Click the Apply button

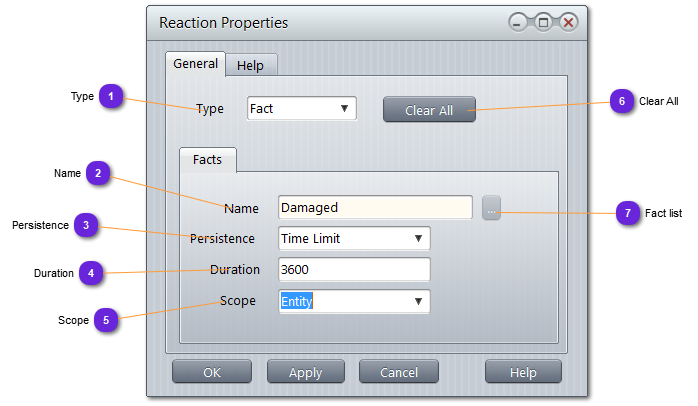coord(305,372)
